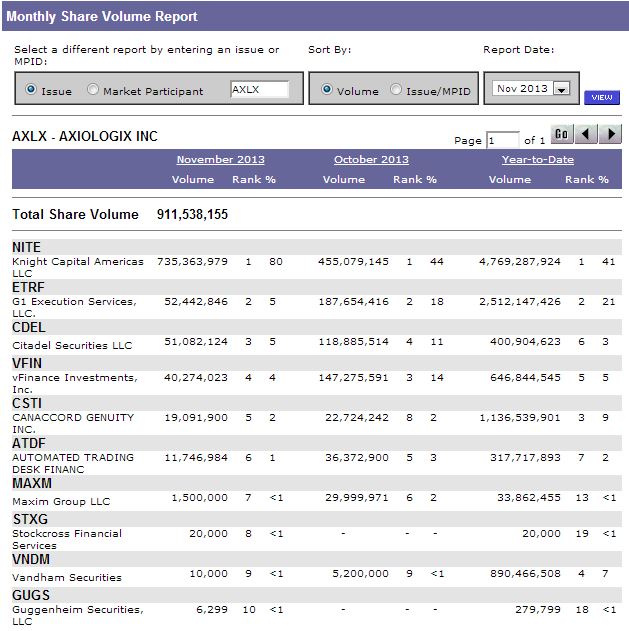Choose Volume as sort option
Viewport: 629px width, 631px height.
[327, 89]
